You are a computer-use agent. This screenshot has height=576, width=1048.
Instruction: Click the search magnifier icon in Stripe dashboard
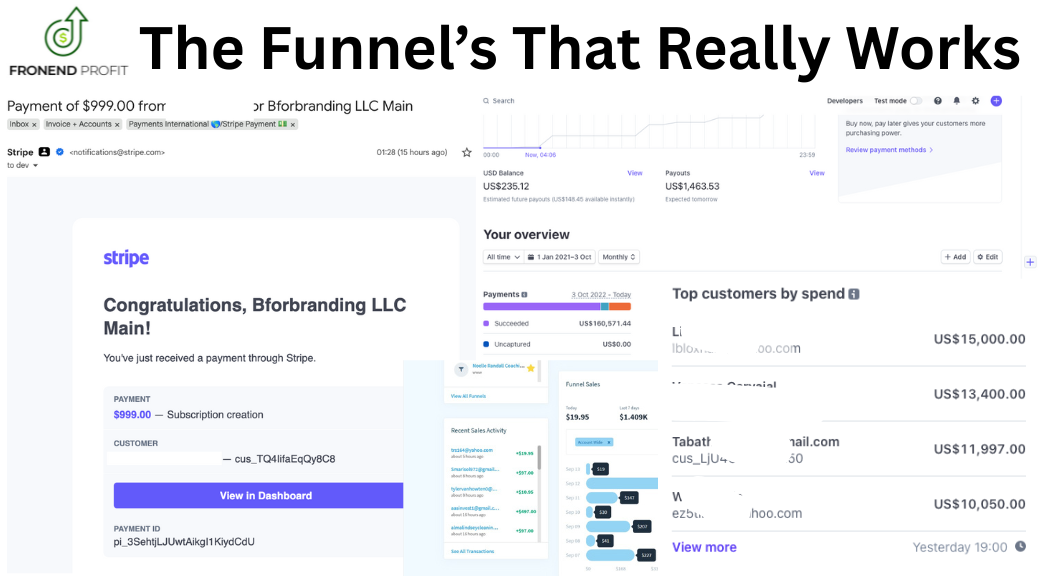(486, 101)
